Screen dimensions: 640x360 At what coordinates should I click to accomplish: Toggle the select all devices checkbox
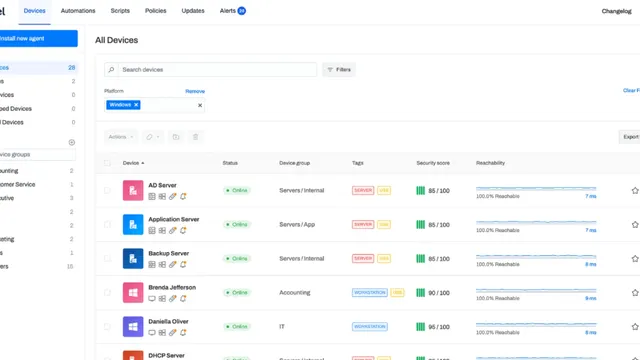pos(107,163)
